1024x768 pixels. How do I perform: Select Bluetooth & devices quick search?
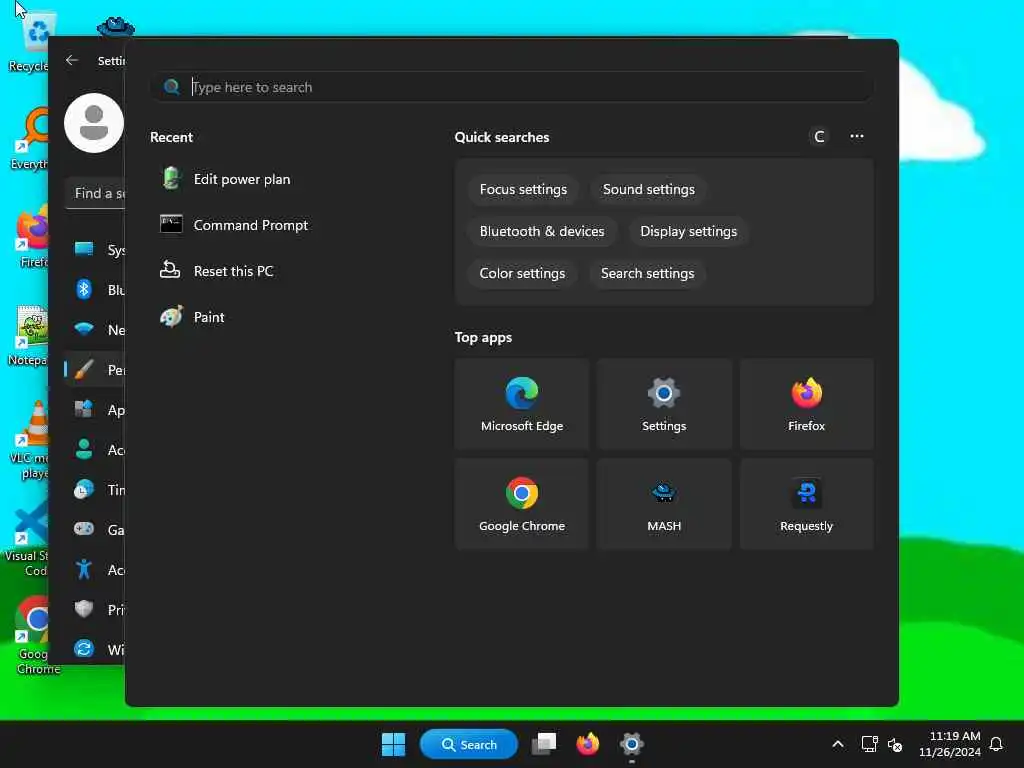542,231
